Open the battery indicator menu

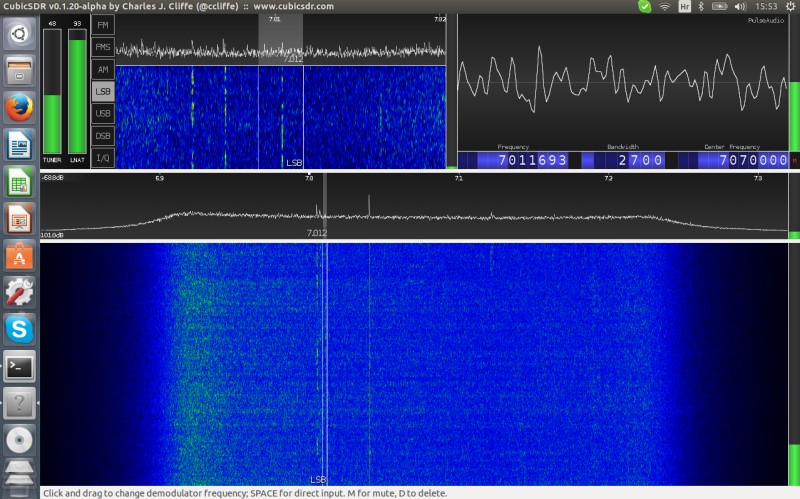[x=719, y=7]
